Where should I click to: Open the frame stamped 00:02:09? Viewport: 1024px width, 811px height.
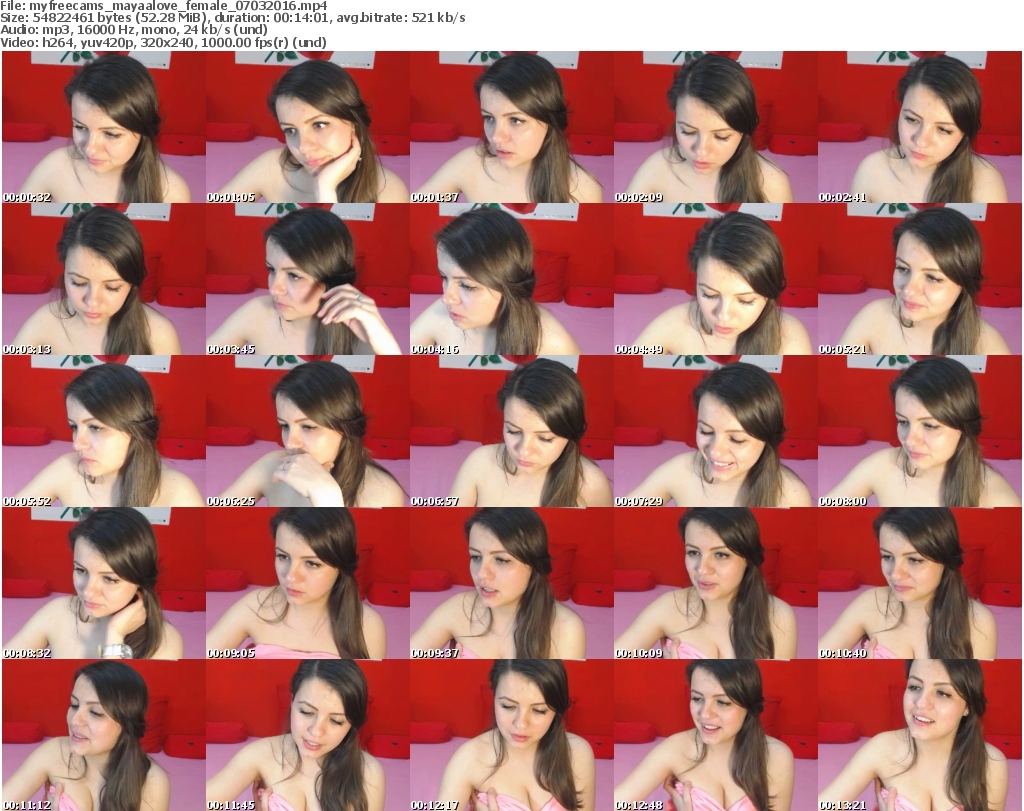(x=715, y=127)
